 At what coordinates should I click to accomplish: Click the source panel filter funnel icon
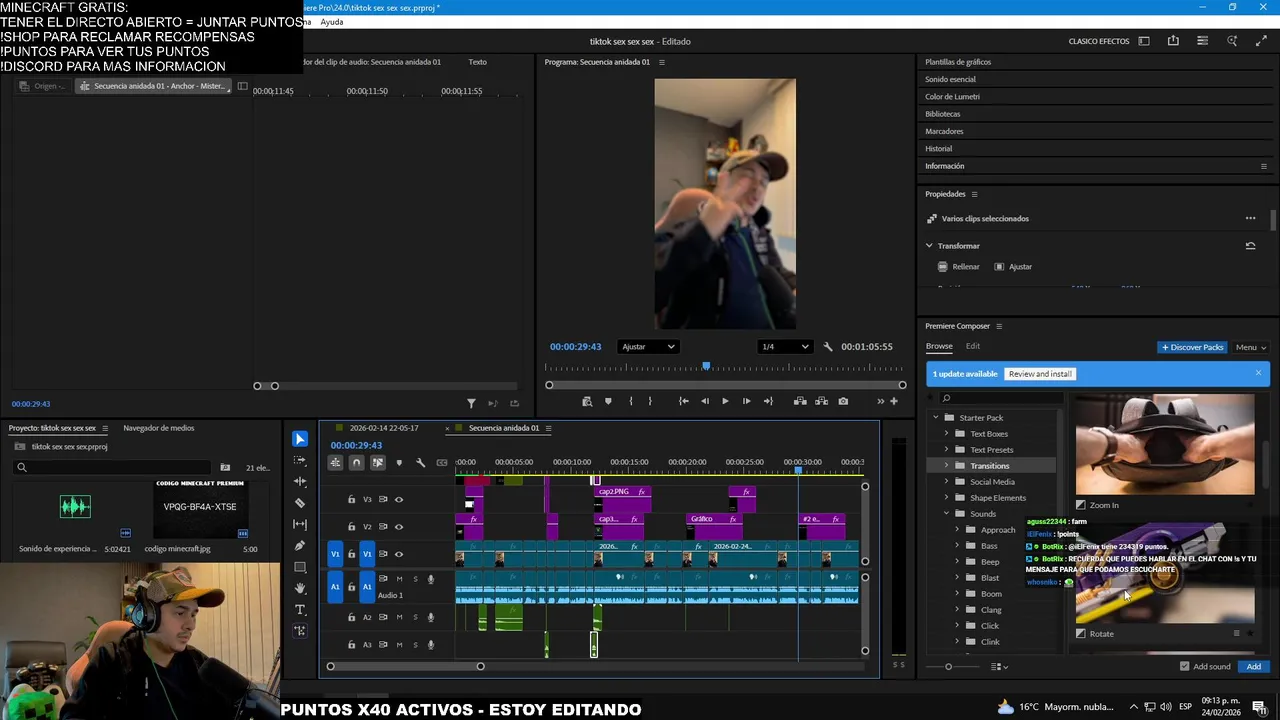[471, 403]
